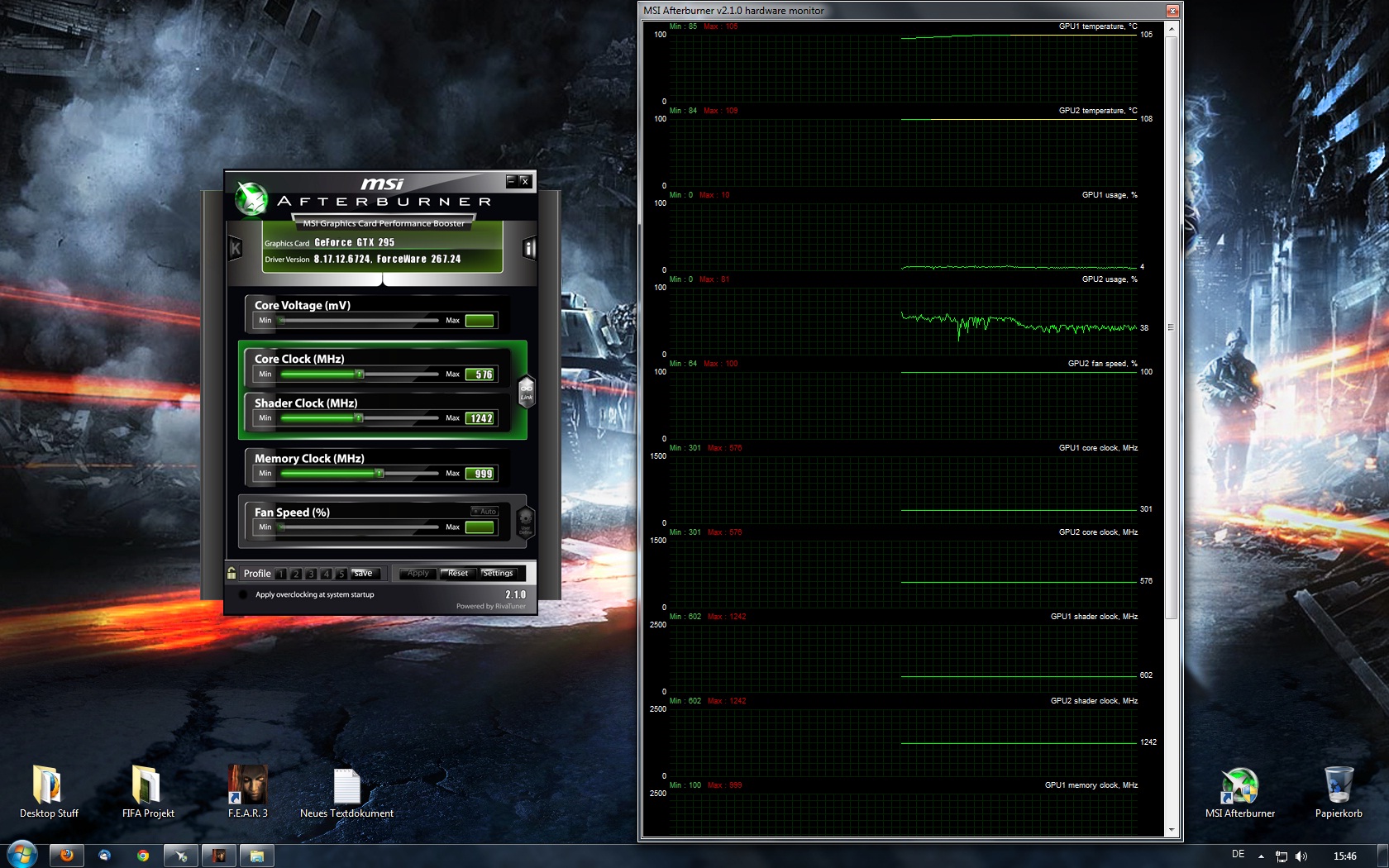Open Thunderbird from the taskbar

tap(105, 856)
